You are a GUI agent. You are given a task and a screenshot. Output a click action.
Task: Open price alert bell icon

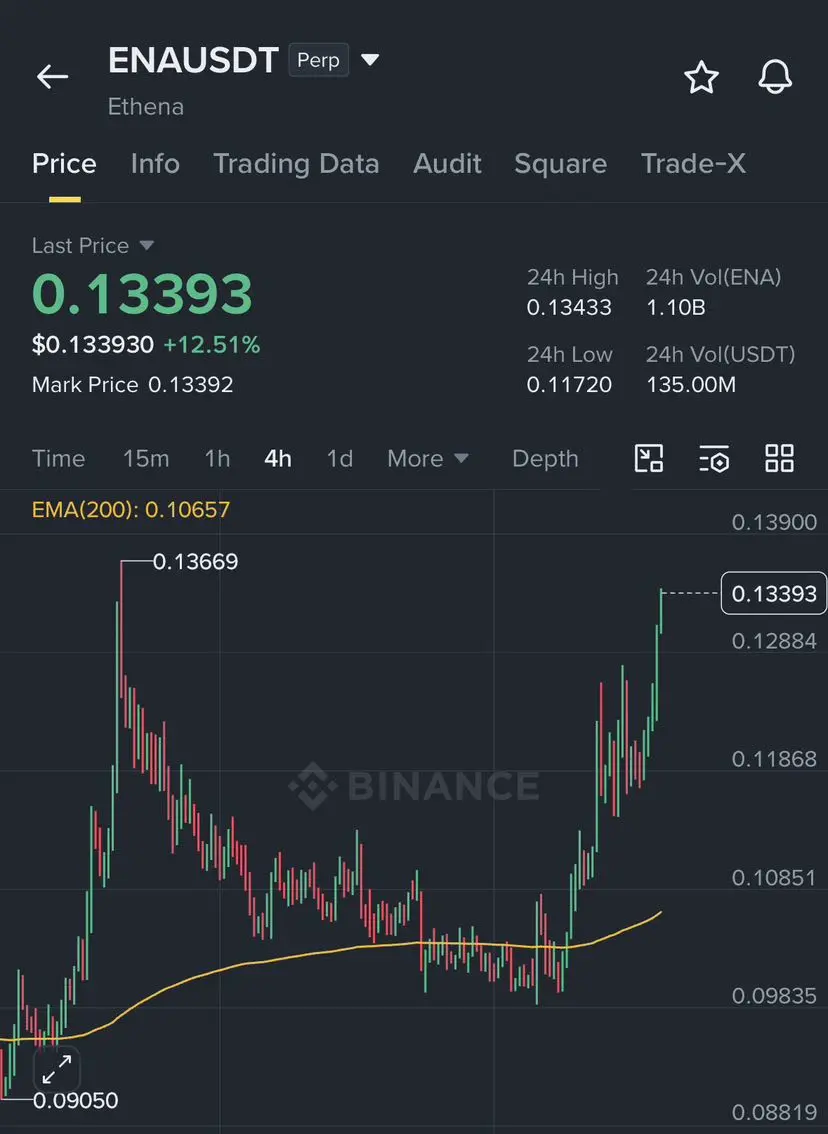(x=775, y=77)
